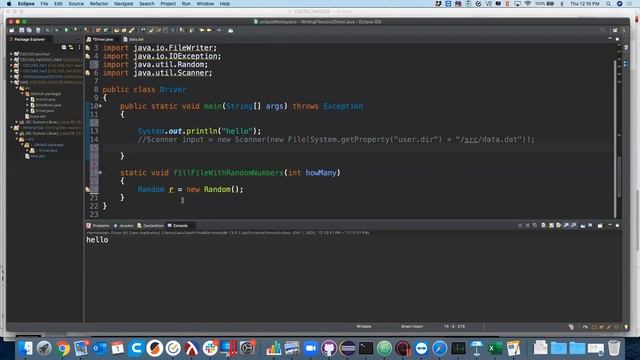Open the Source menu
The image size is (640, 360).
[x=76, y=4]
